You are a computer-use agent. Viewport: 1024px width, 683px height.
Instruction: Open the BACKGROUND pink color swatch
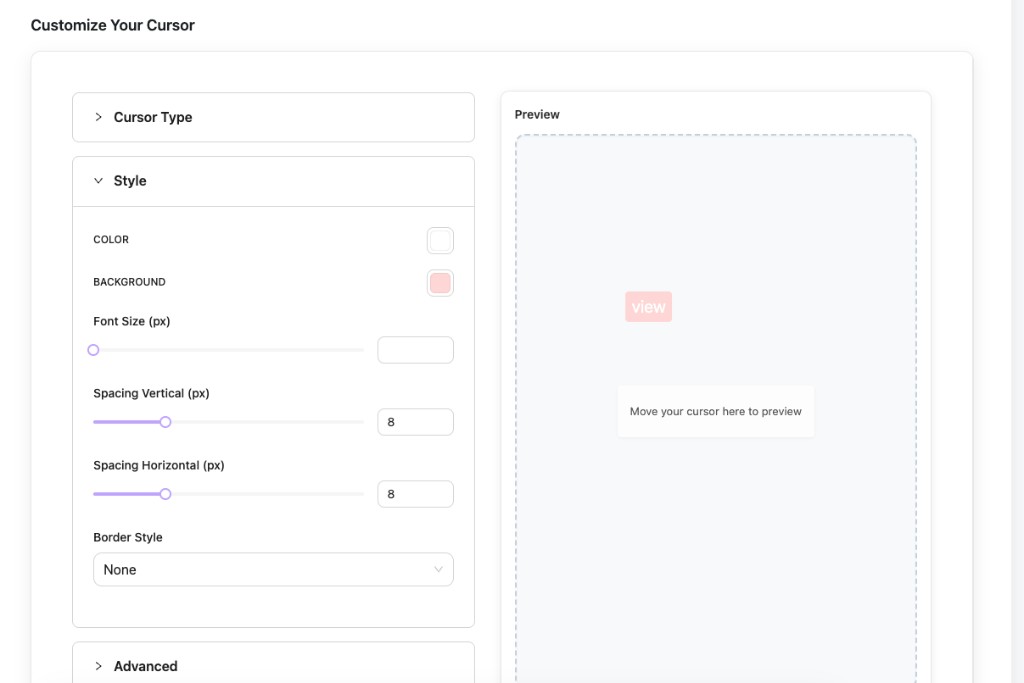click(x=440, y=283)
